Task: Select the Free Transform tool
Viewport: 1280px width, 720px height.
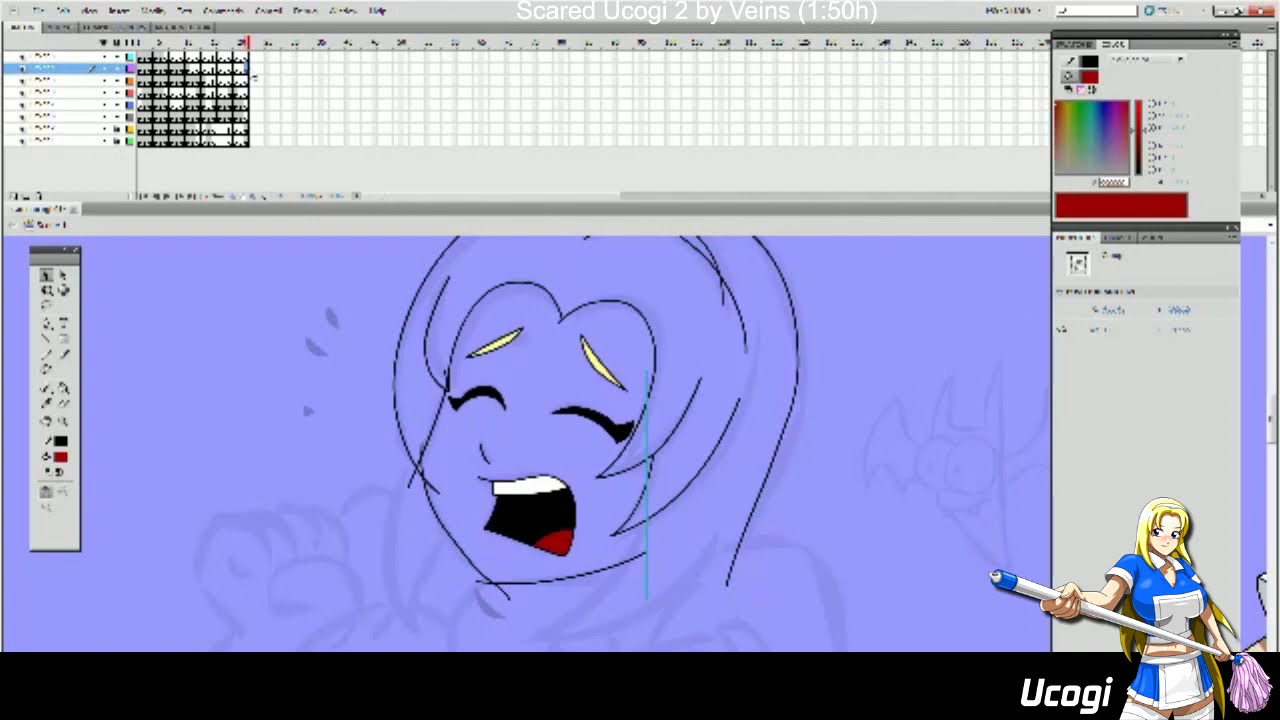Action: pyautogui.click(x=46, y=291)
